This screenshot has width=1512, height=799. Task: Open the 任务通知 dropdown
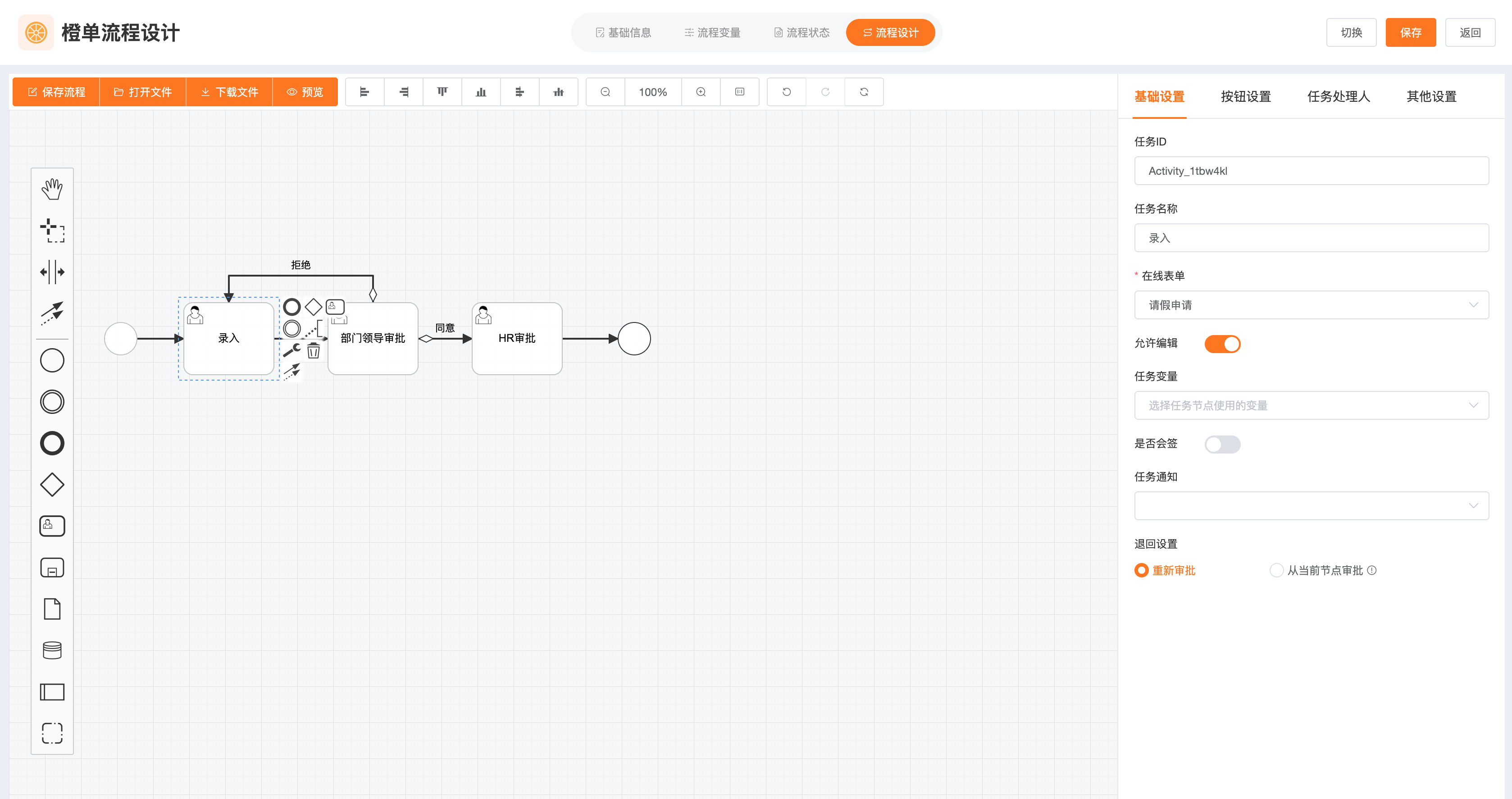(x=1311, y=506)
